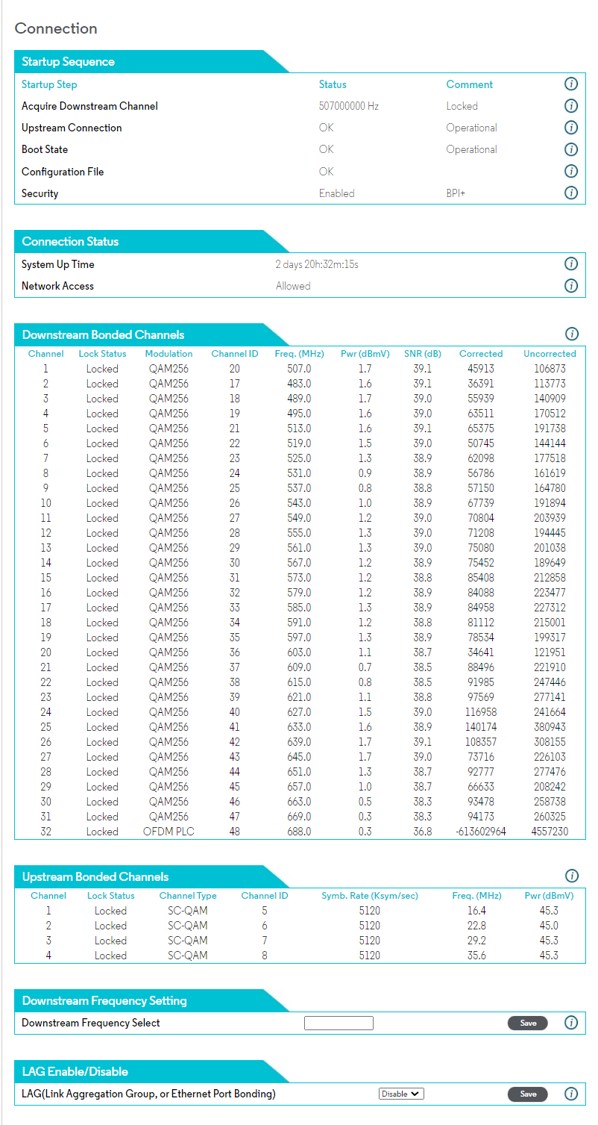Save the Downstream Frequency setting
The image size is (598, 1125).
(x=528, y=1022)
